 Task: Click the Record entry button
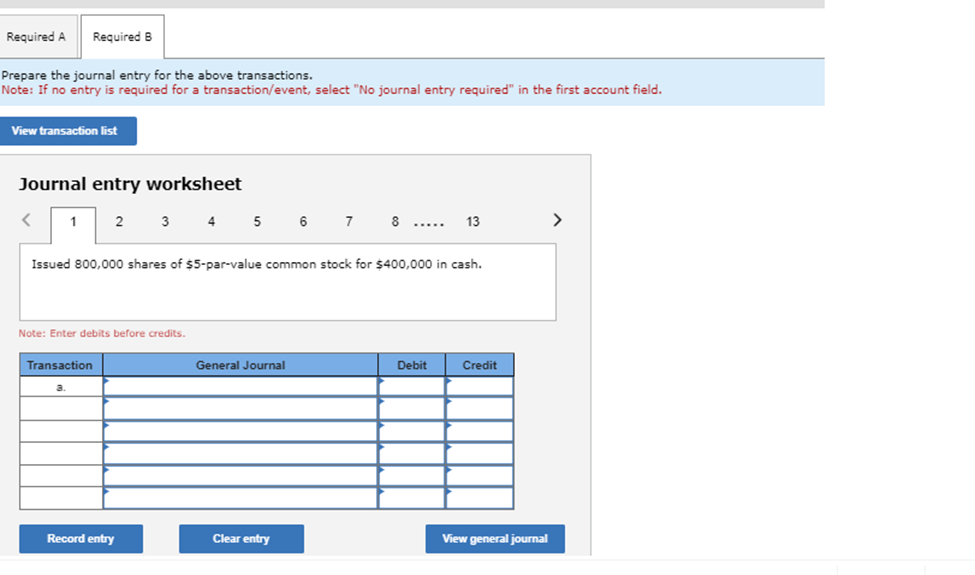(x=81, y=539)
